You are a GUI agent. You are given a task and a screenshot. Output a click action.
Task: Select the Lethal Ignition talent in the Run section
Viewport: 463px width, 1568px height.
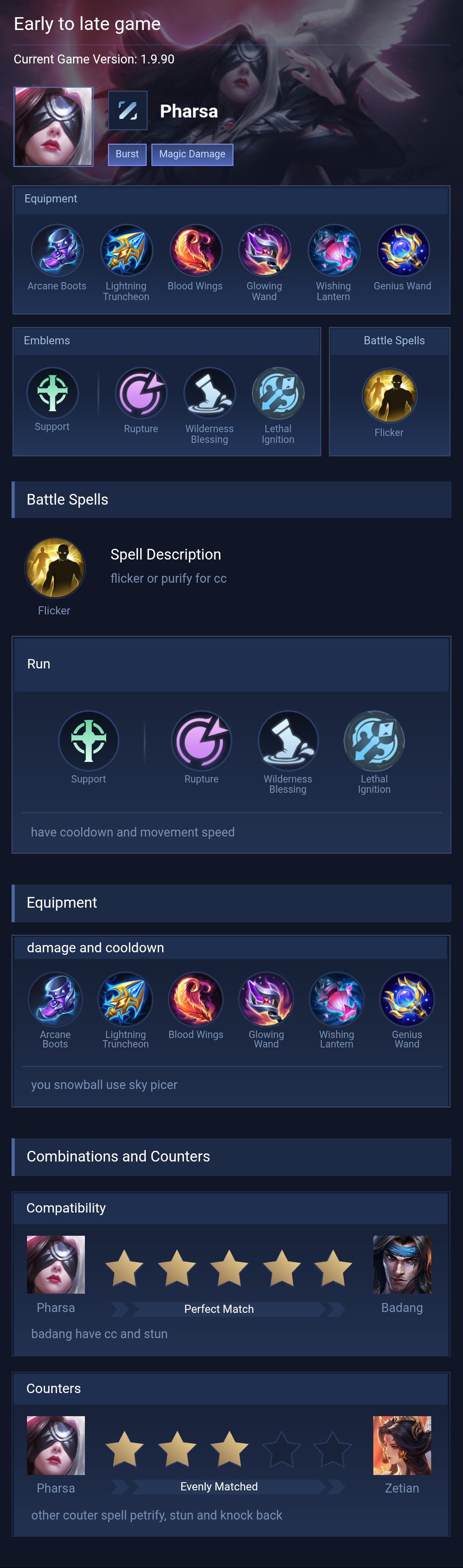tap(374, 741)
